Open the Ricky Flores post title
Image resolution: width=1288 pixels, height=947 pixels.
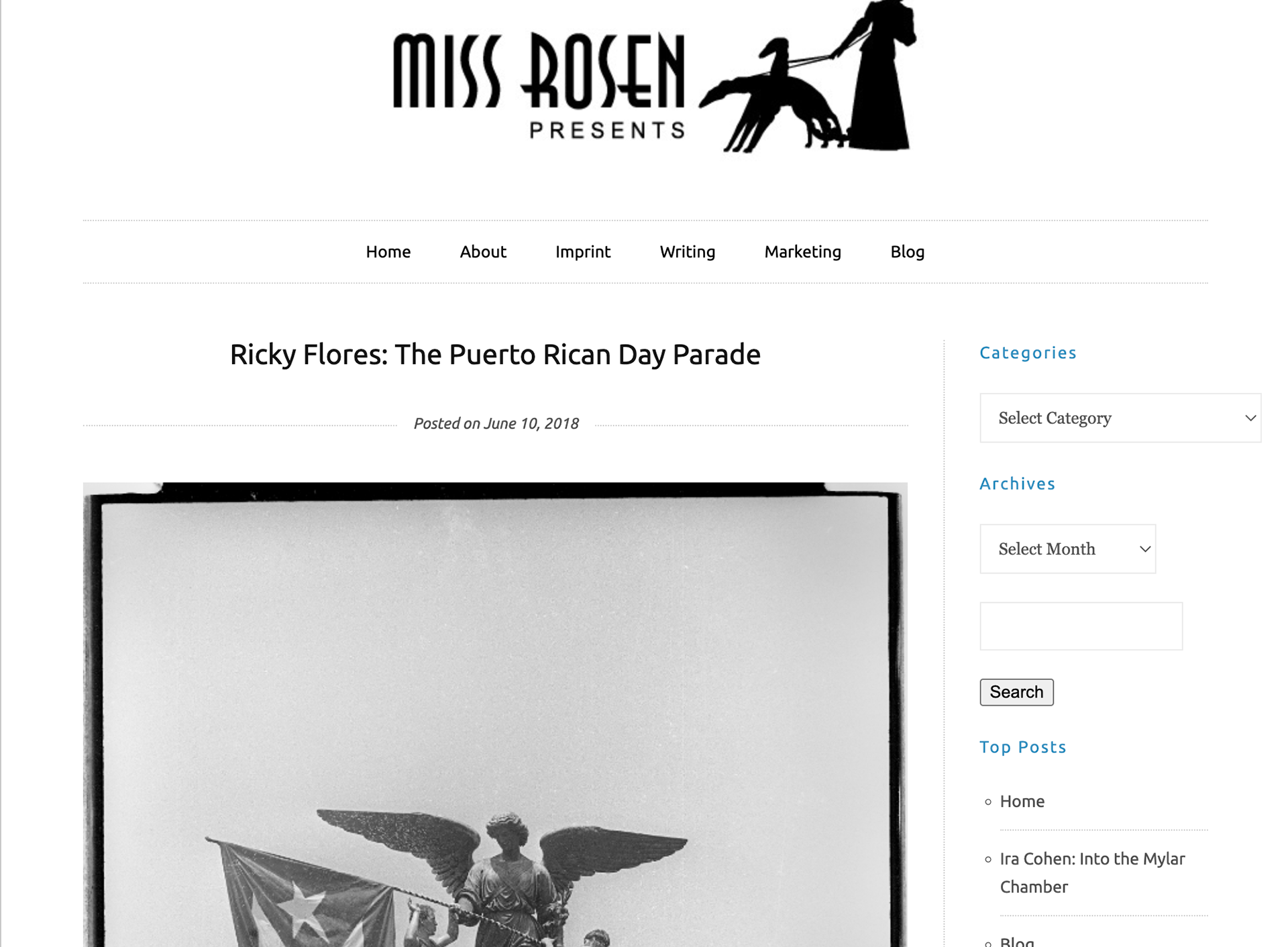click(495, 355)
